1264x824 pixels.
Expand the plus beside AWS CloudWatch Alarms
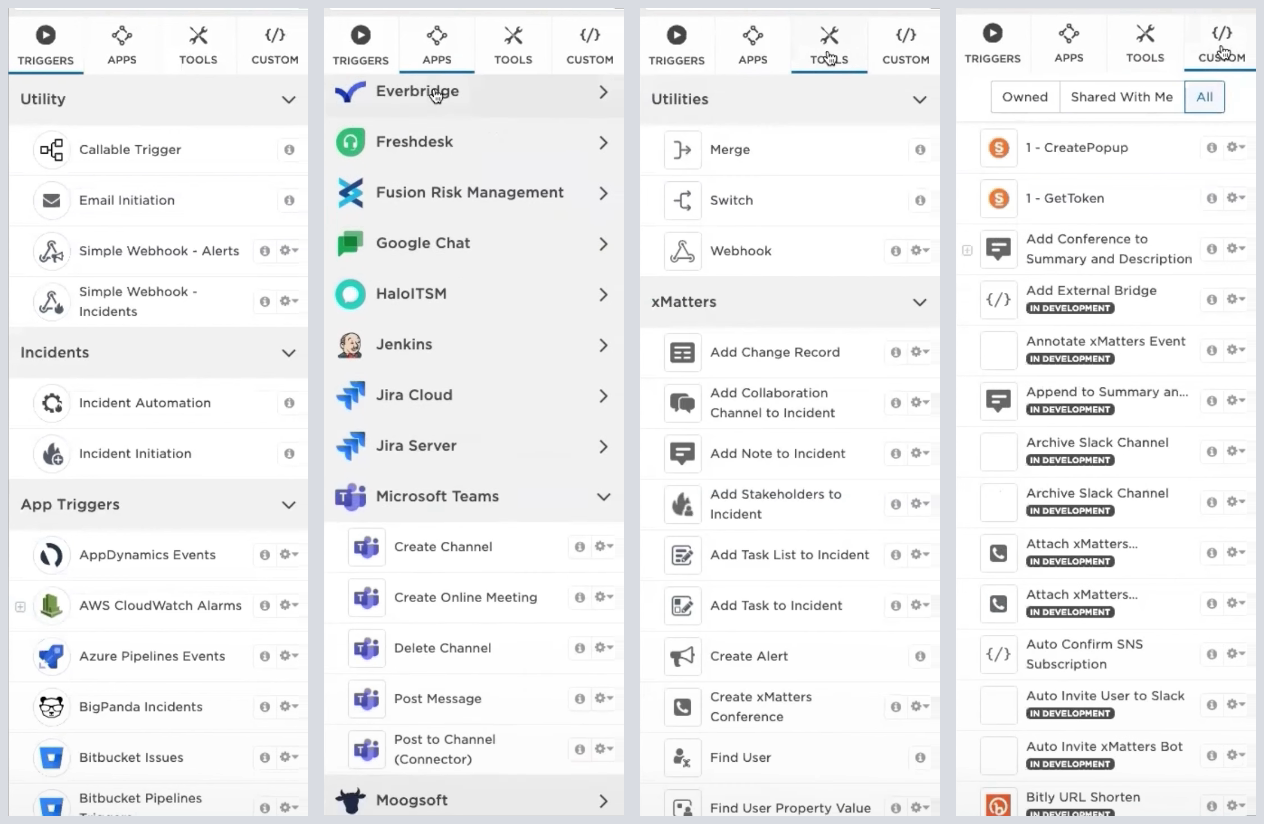click(20, 606)
